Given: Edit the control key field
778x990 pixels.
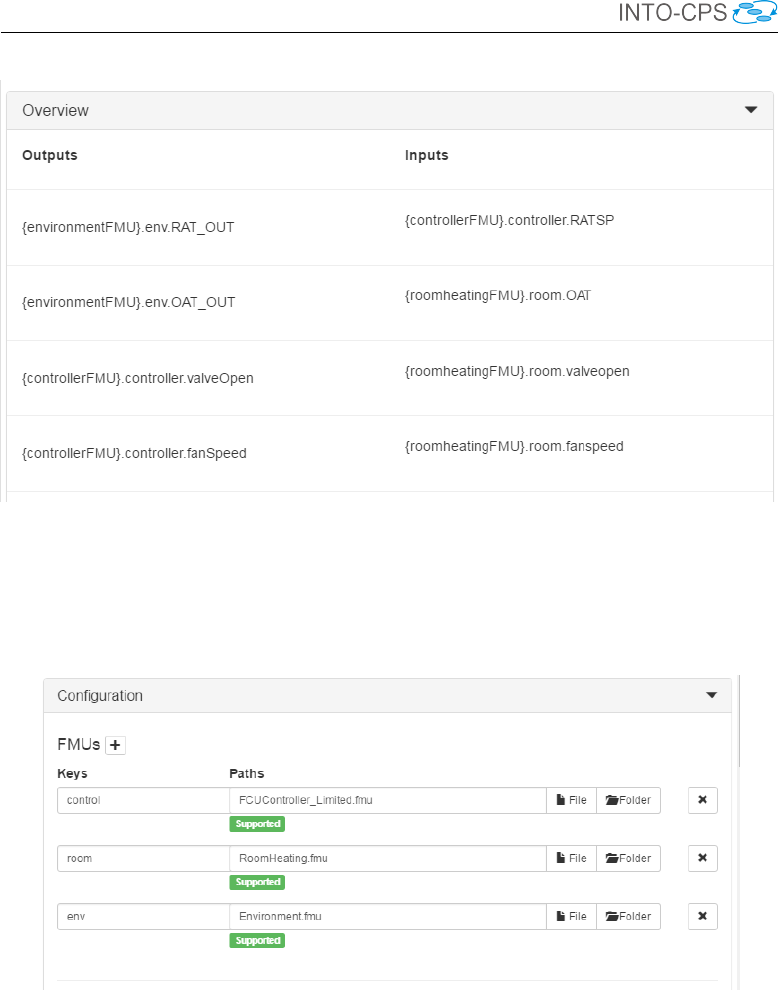Looking at the screenshot, I should tap(143, 800).
